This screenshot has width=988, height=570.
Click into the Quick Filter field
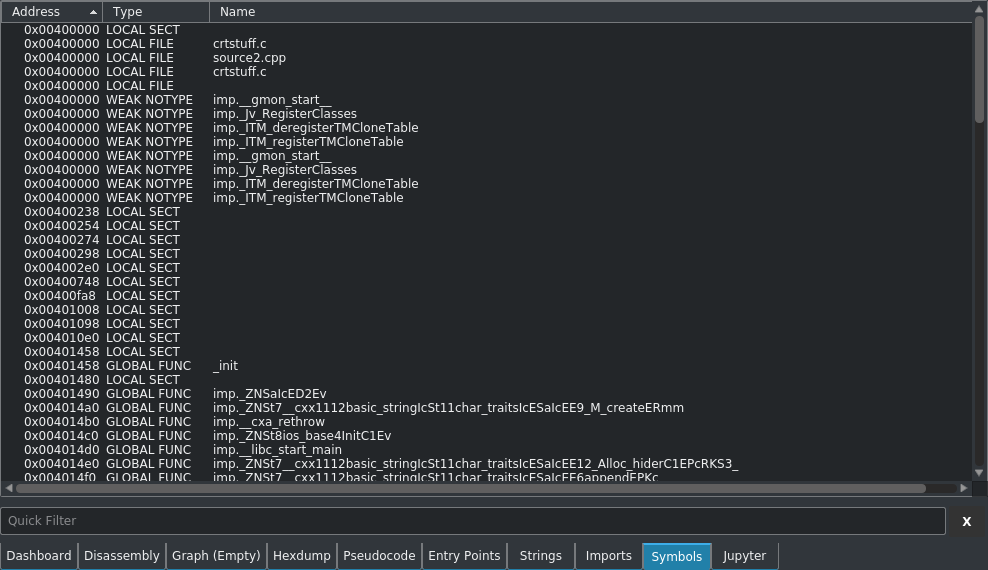pyautogui.click(x=473, y=521)
